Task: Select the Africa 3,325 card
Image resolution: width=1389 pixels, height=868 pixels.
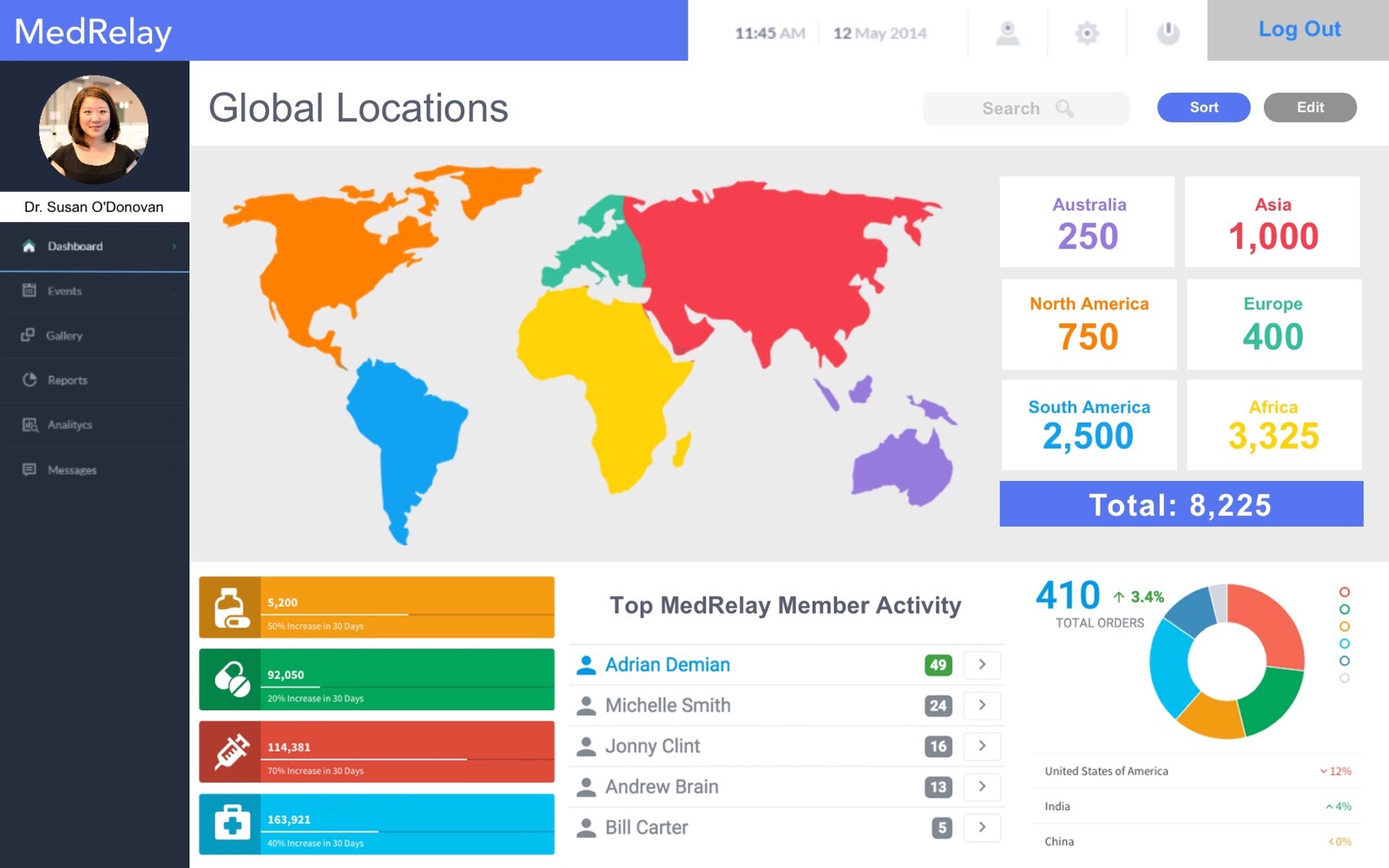Action: 1274,425
